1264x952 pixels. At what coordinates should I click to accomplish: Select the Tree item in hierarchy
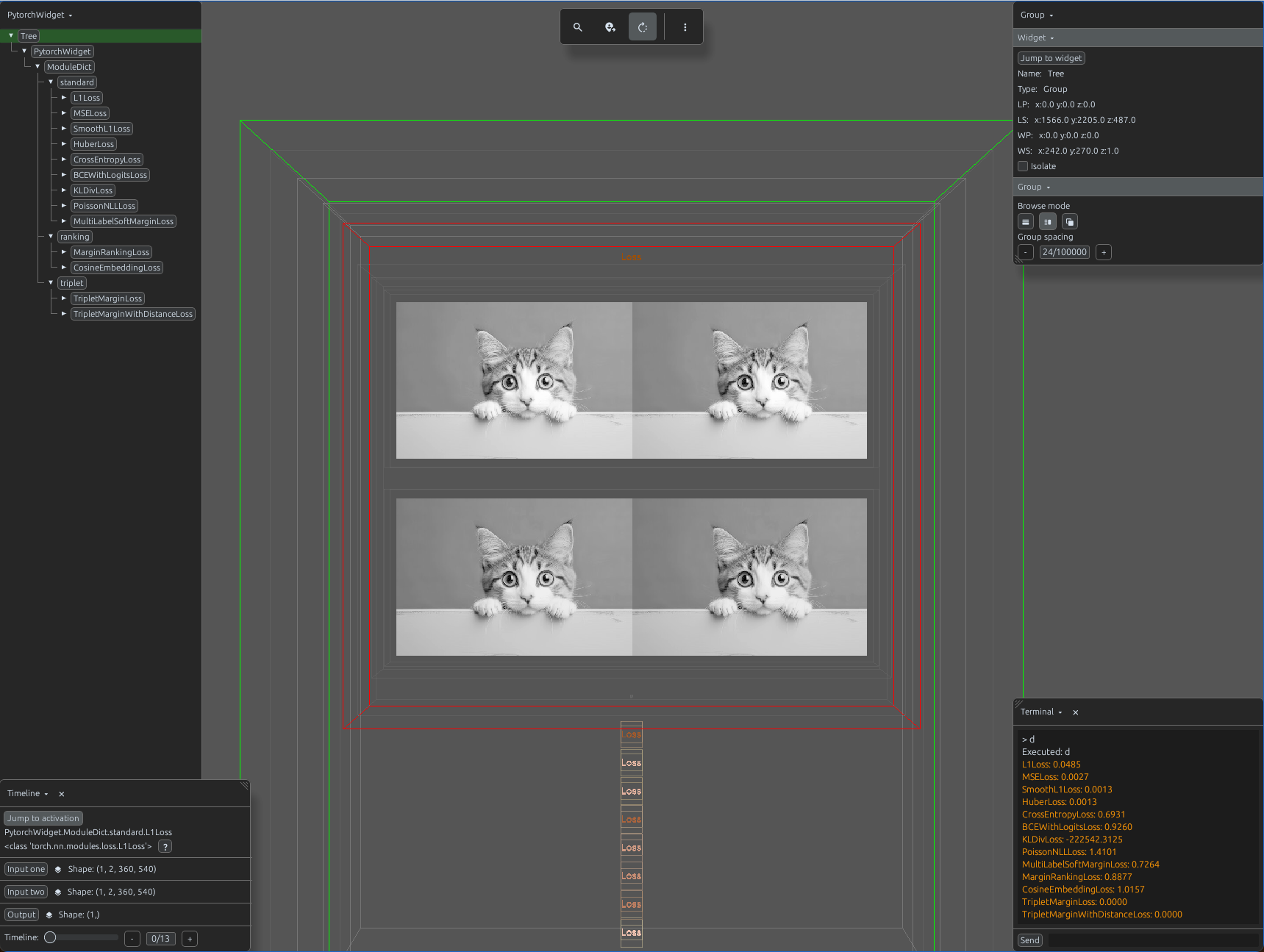[x=29, y=36]
